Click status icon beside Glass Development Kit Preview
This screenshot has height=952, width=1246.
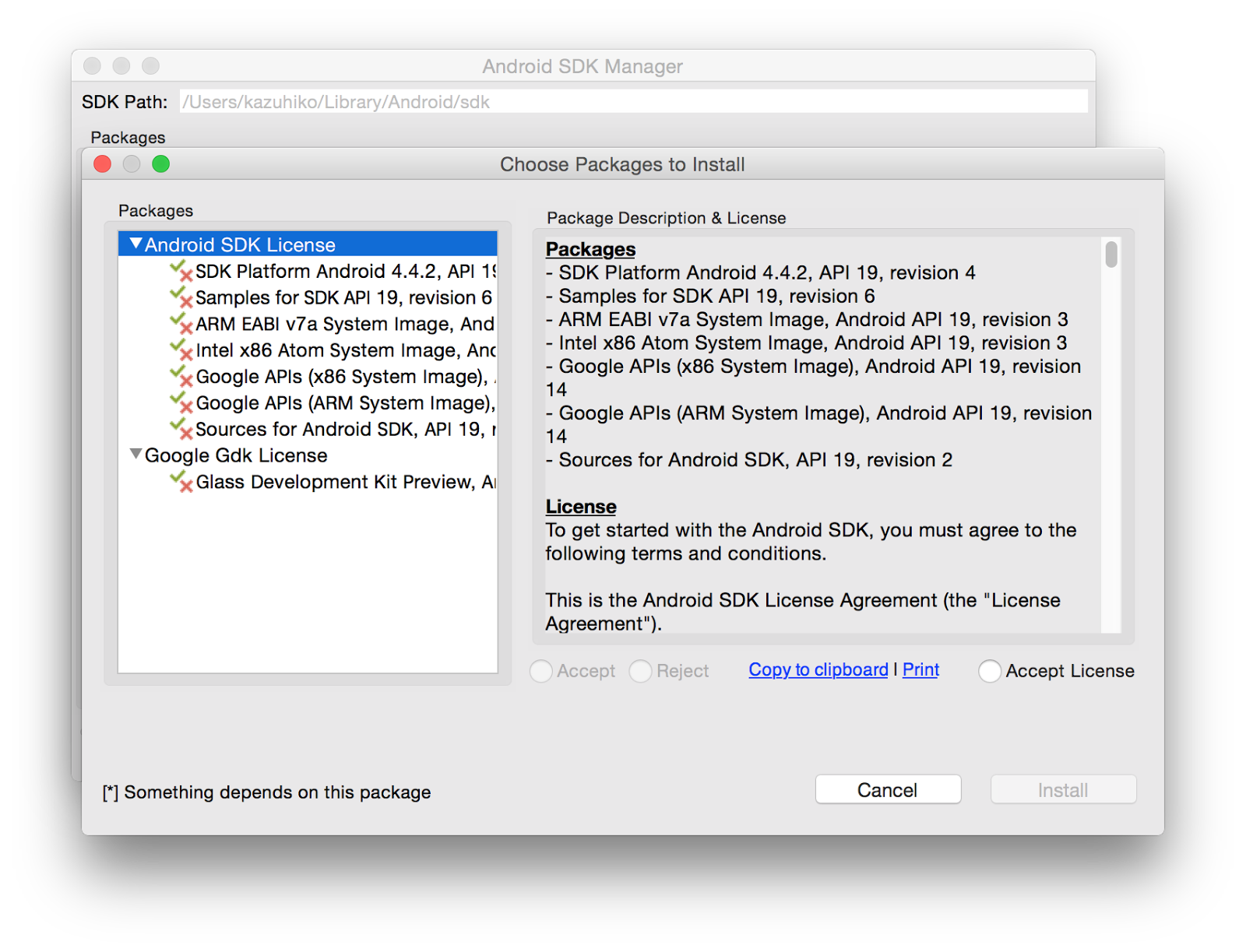pyautogui.click(x=181, y=482)
